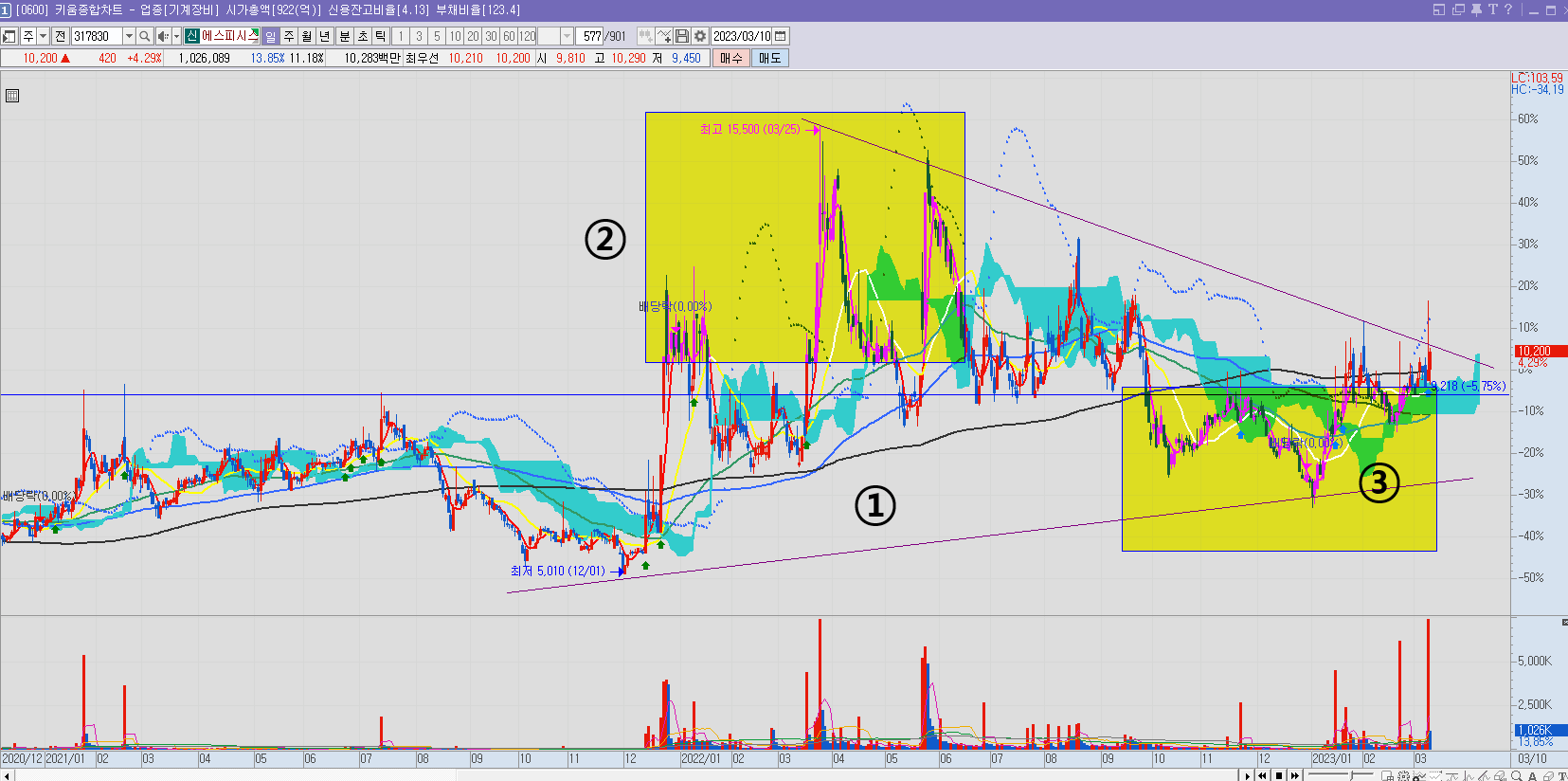Image resolution: width=1568 pixels, height=781 pixels.
Task: Open the 주 type dropdown arrow at far left
Action: click(43, 36)
